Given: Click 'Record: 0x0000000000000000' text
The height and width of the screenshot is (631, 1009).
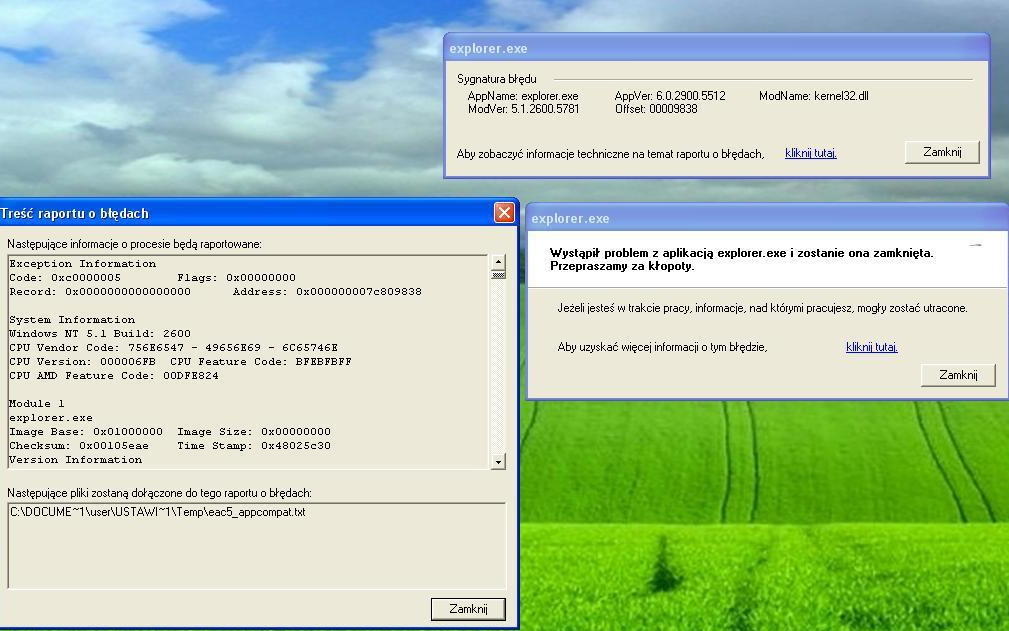Looking at the screenshot, I should (100, 292).
